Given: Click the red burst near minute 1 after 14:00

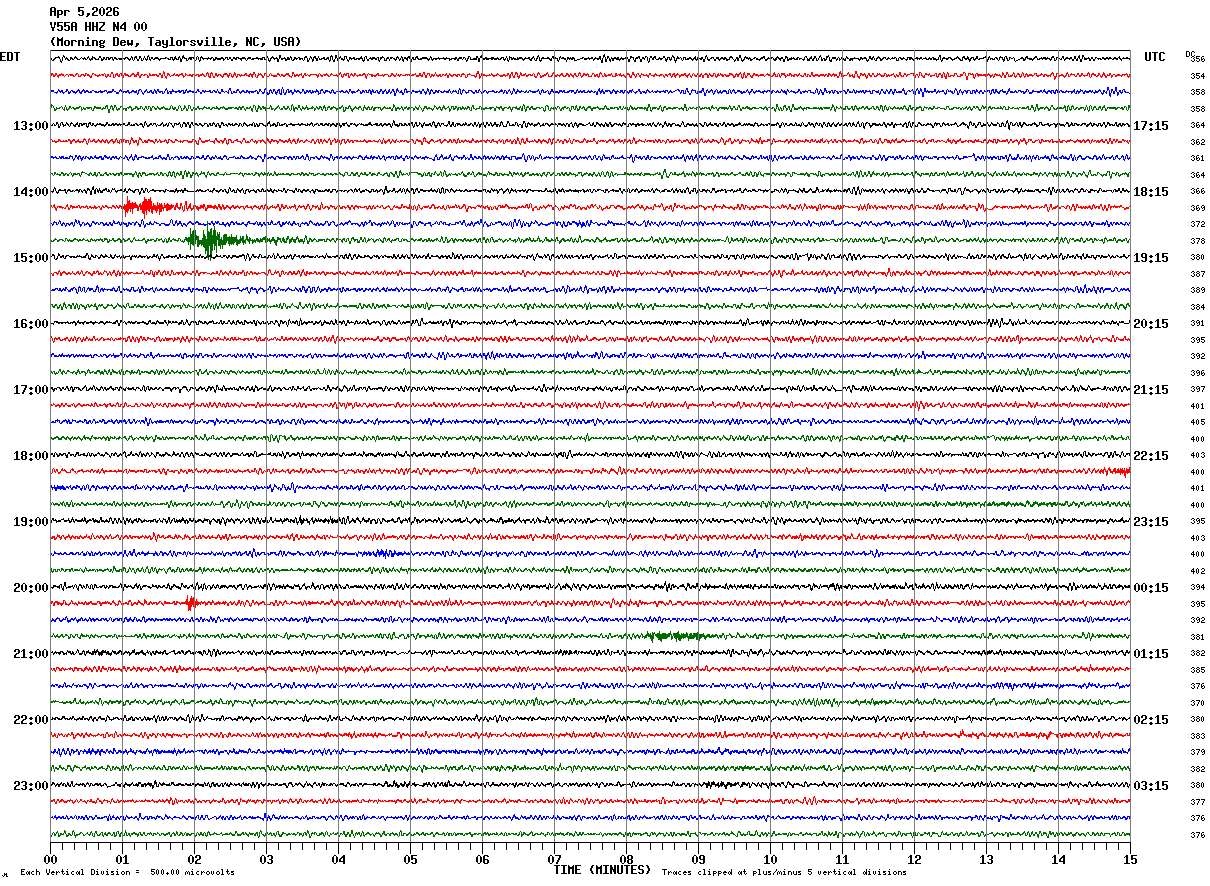Looking at the screenshot, I should pyautogui.click(x=148, y=207).
